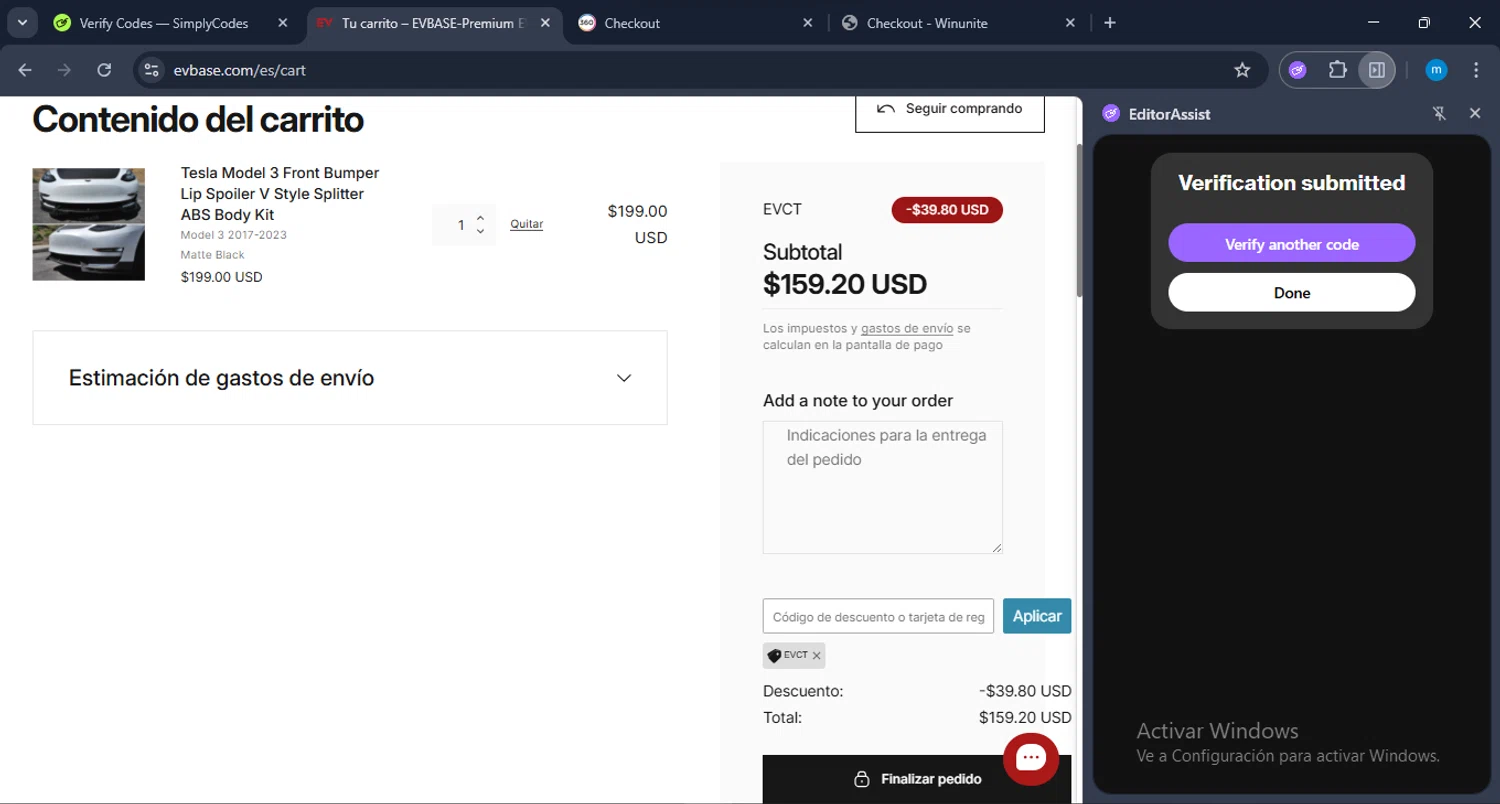This screenshot has width=1500, height=804.
Task: Increase product quantity with up arrow
Action: [x=481, y=217]
